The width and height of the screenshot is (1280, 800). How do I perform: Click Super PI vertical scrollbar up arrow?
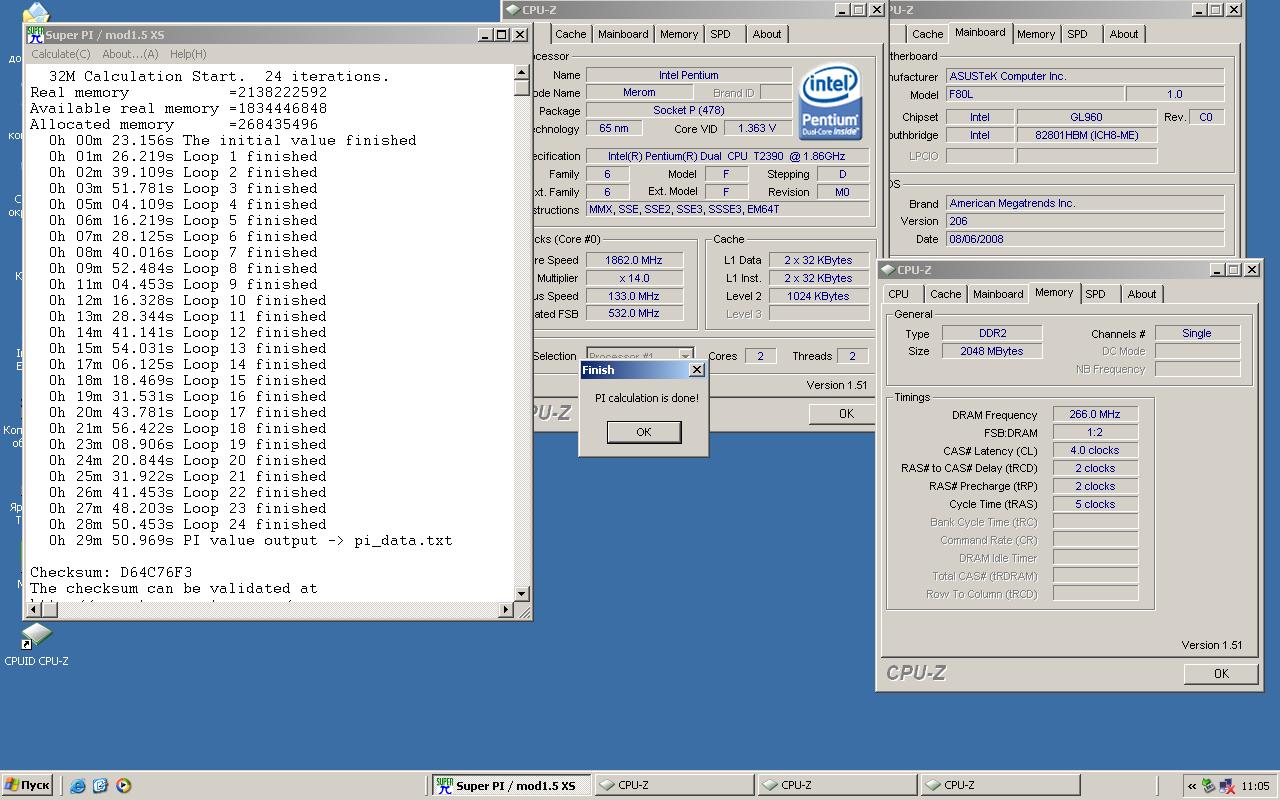click(522, 73)
